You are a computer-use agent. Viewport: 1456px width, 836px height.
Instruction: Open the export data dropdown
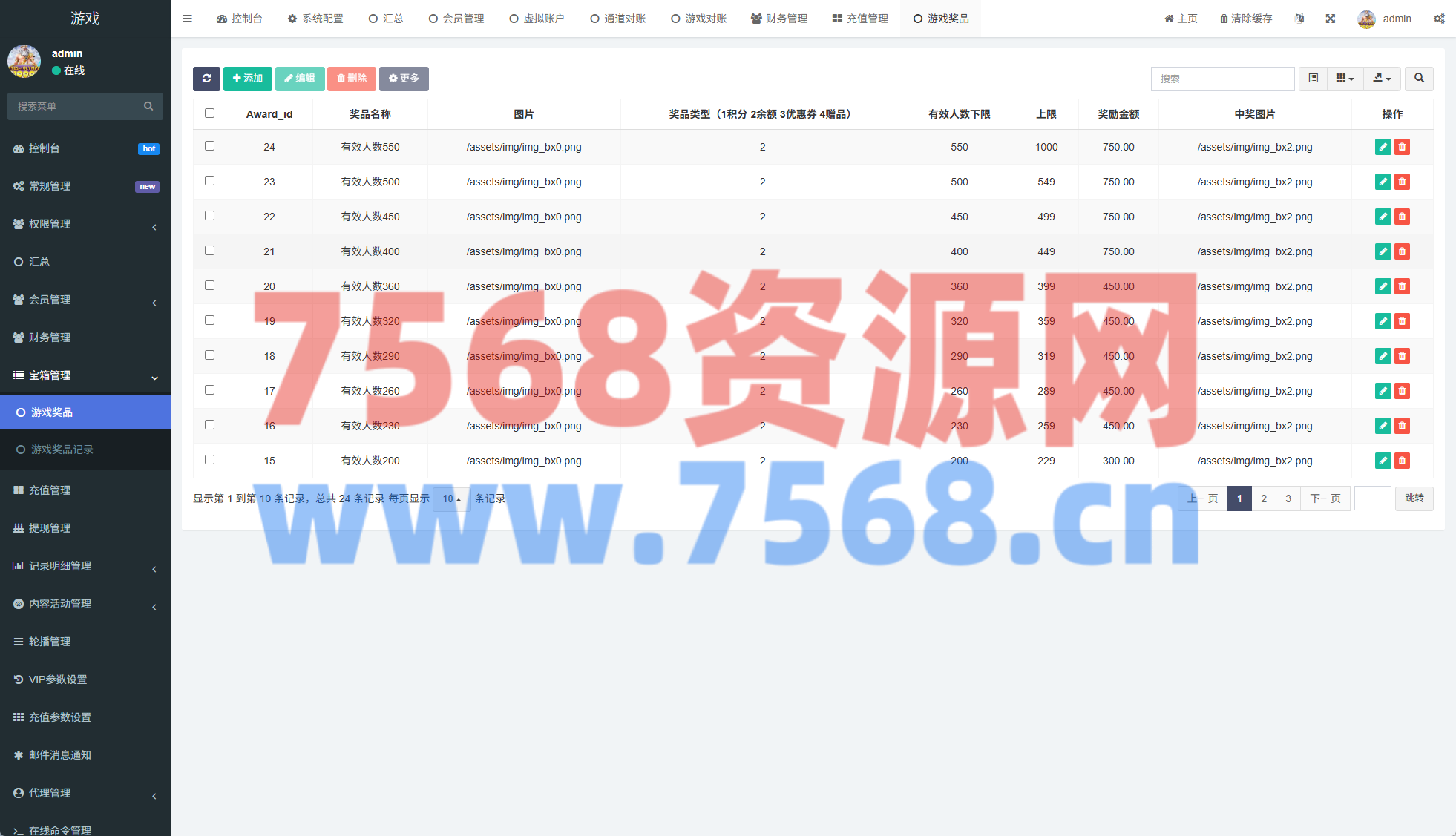(1381, 79)
